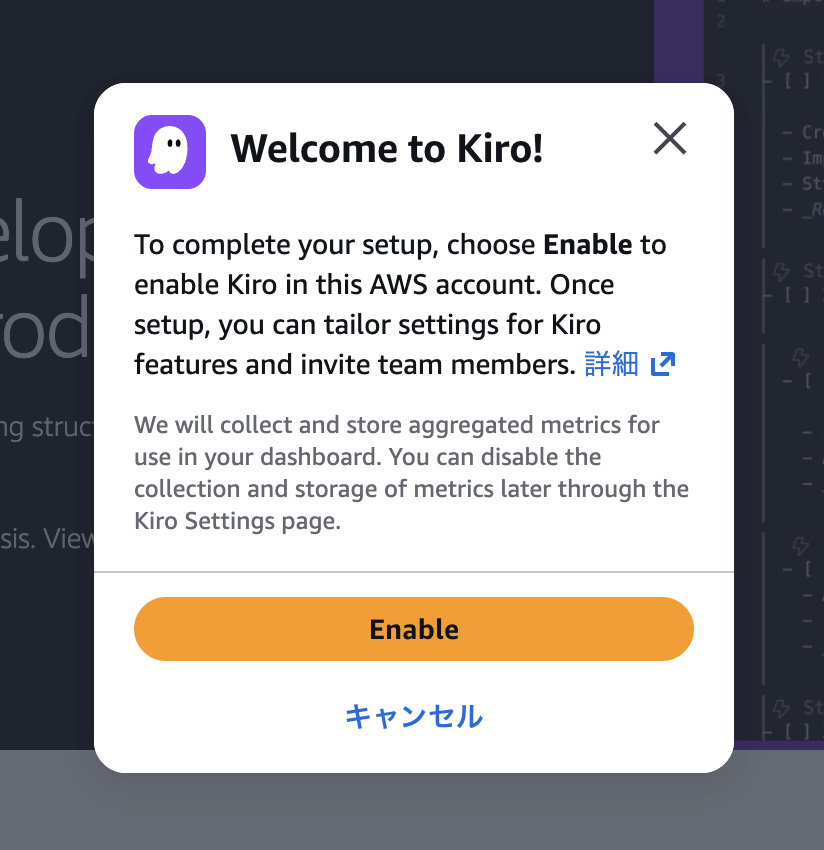This screenshot has height=850, width=824.
Task: Click the bottommost lightning icon in the code panel
Action: (x=784, y=708)
